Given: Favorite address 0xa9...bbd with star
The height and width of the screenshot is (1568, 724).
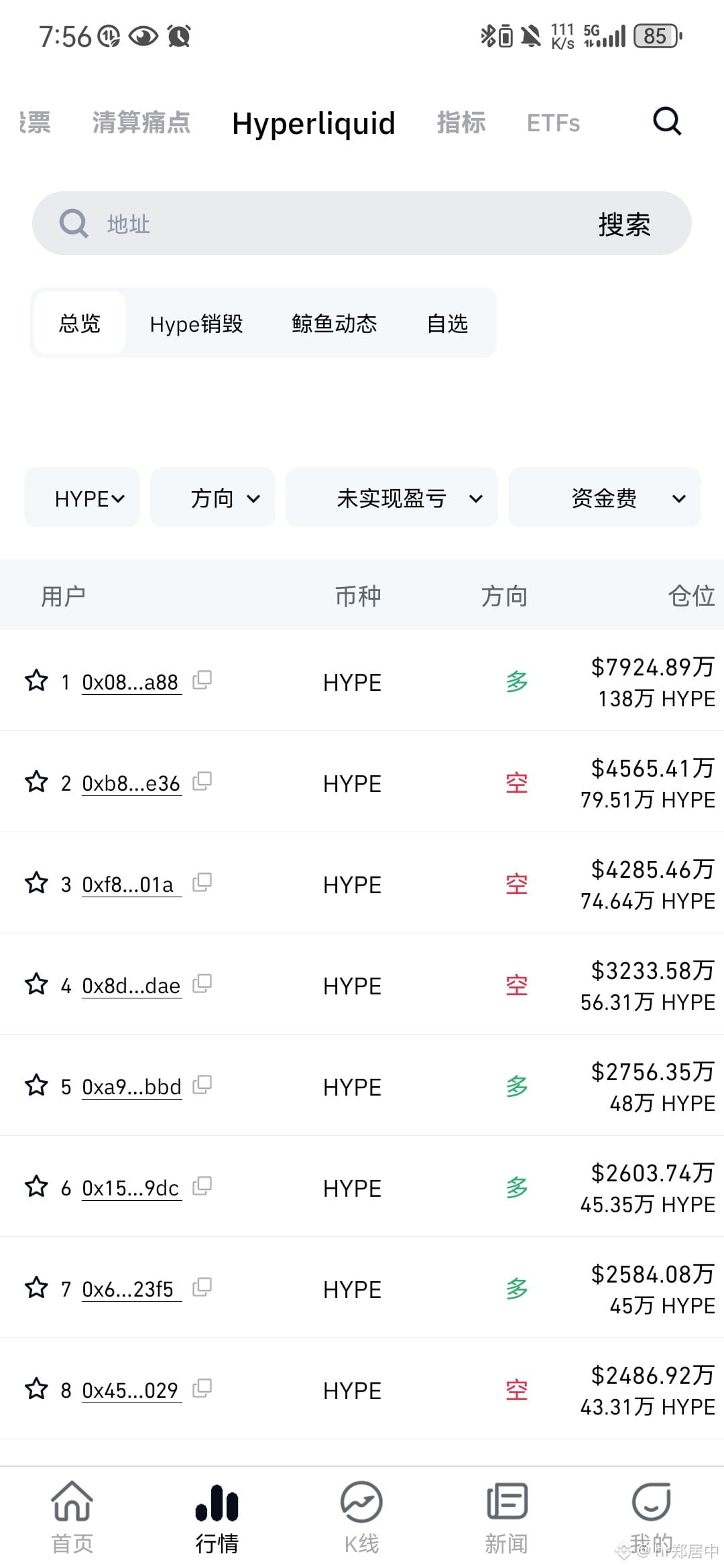Looking at the screenshot, I should (36, 1086).
